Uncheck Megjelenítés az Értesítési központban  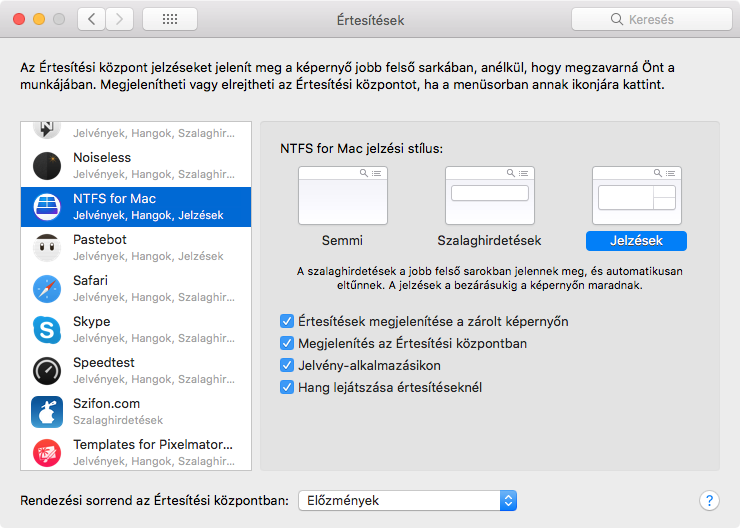coord(287,343)
